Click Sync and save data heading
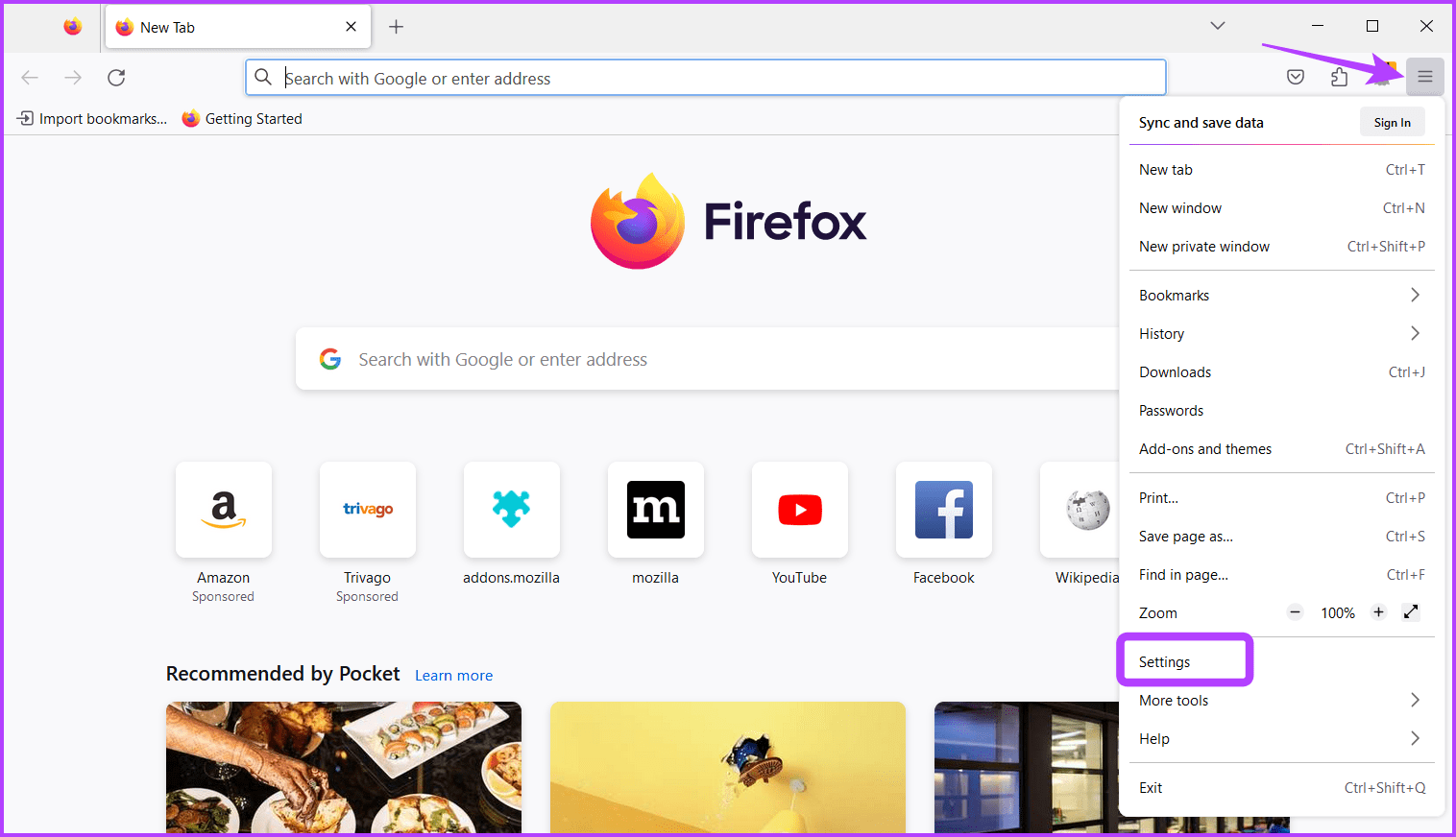This screenshot has height=837, width=1456. pos(1201,123)
